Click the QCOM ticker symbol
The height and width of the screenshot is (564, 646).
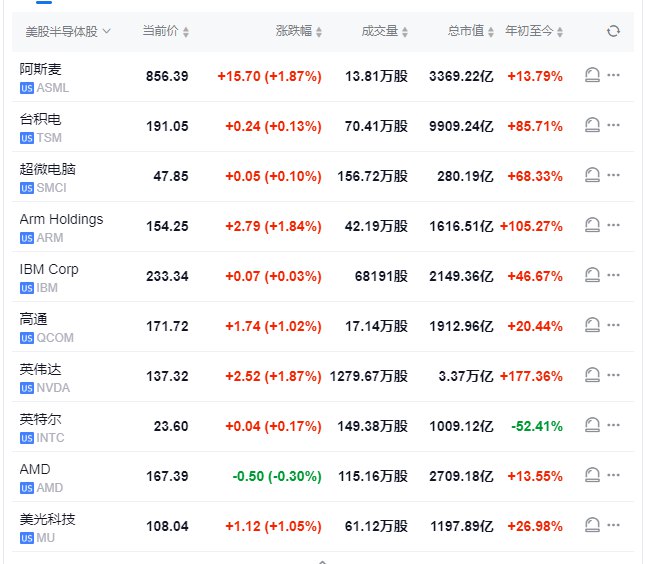(55, 338)
